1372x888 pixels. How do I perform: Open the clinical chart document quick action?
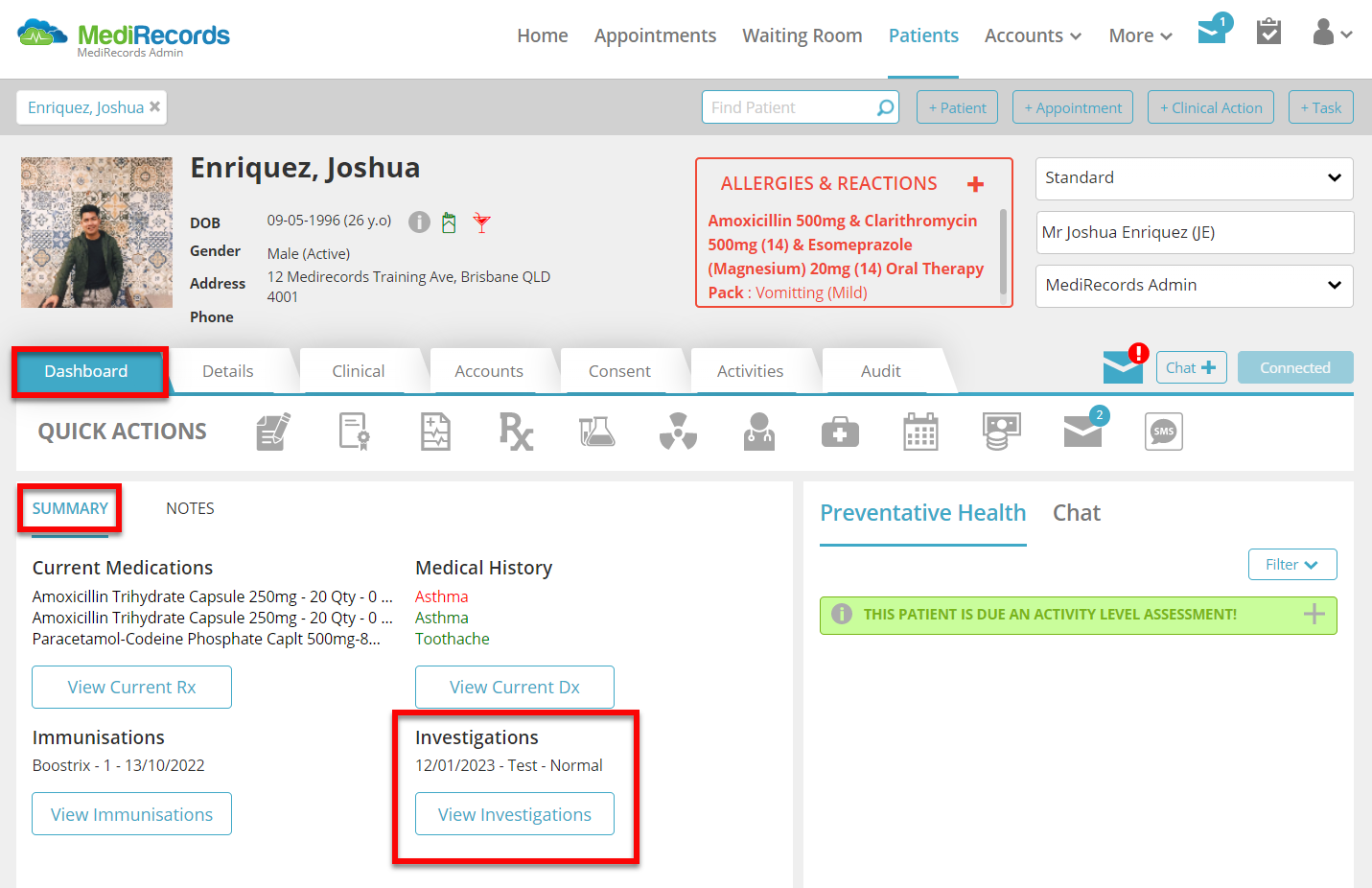[x=435, y=432]
